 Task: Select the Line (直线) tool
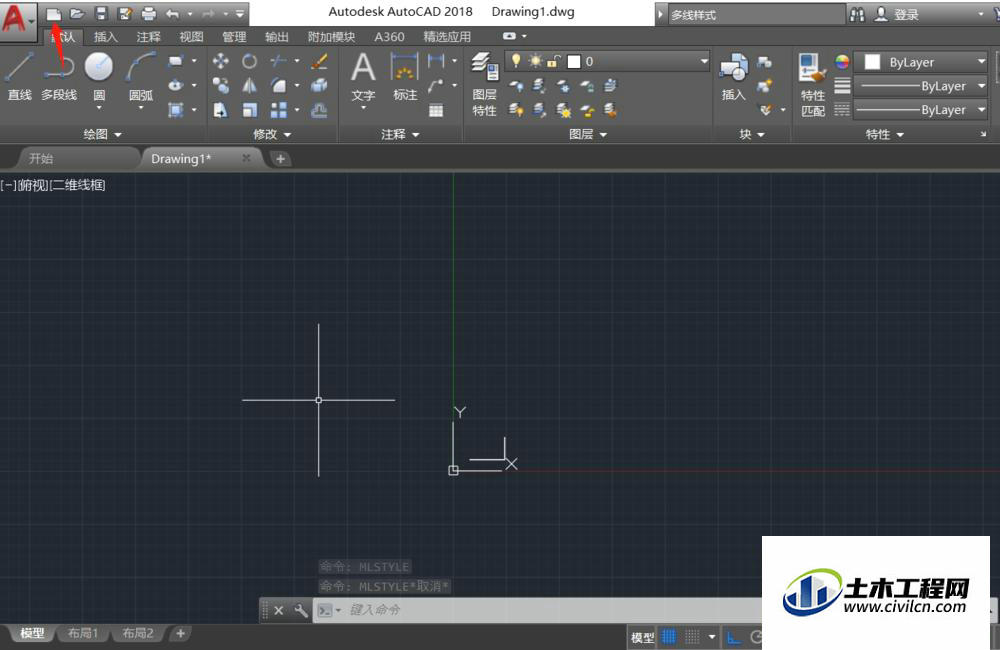tap(20, 77)
